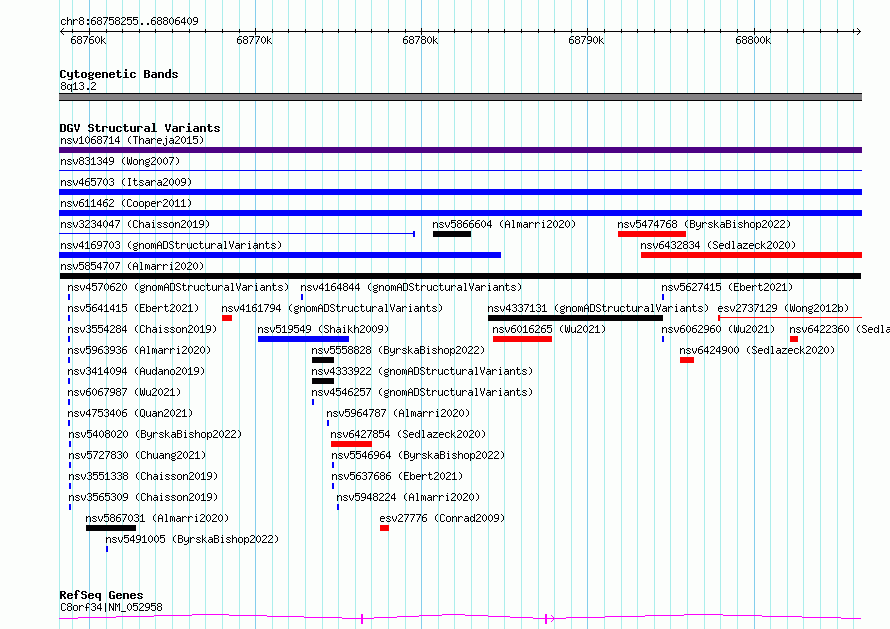This screenshot has width=890, height=629.
Task: Click the 68790k ruler tick label
Action: coord(586,40)
